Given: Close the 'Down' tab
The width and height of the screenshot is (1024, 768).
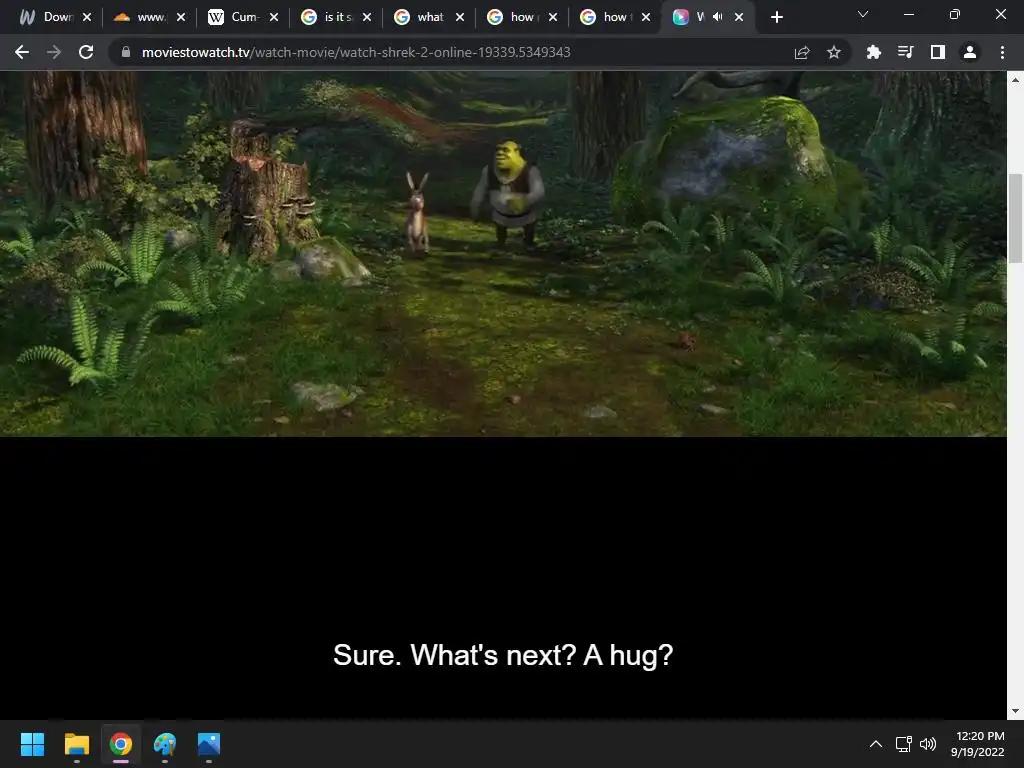Looking at the screenshot, I should 87,17.
